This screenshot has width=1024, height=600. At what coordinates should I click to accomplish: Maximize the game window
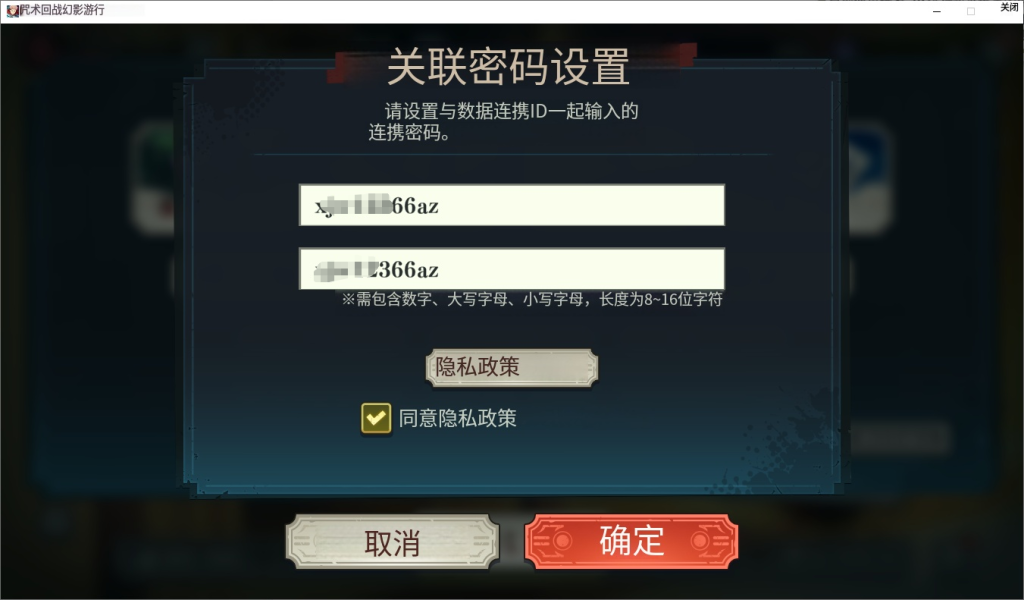coord(971,11)
